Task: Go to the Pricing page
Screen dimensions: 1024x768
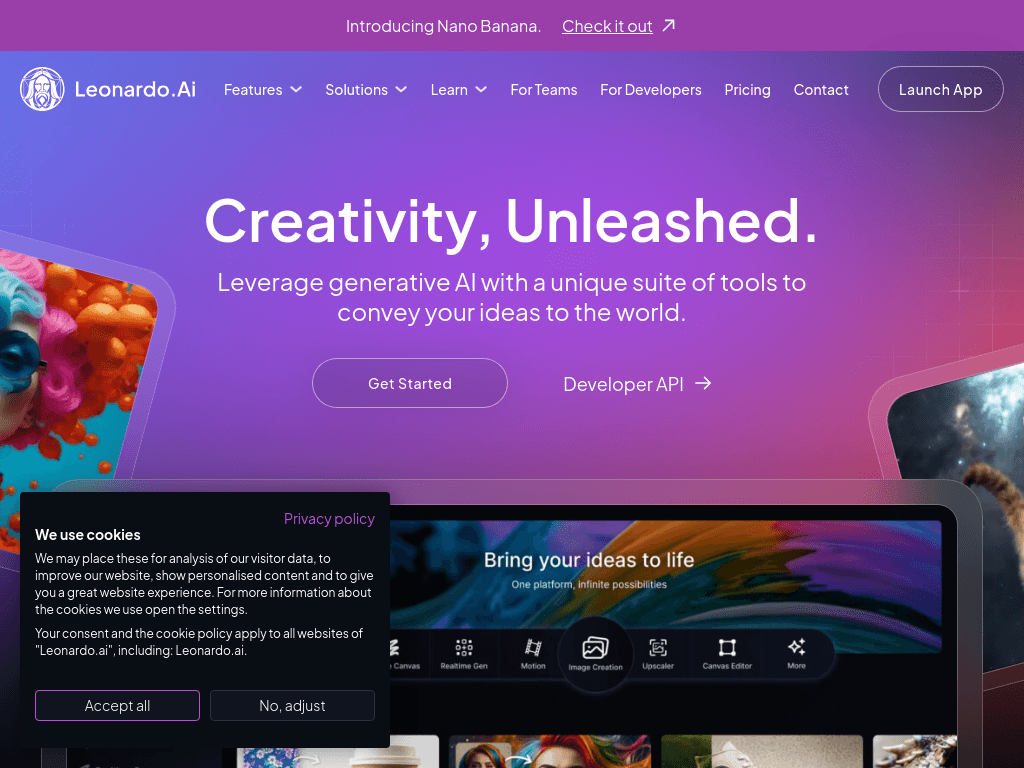Action: pos(747,89)
